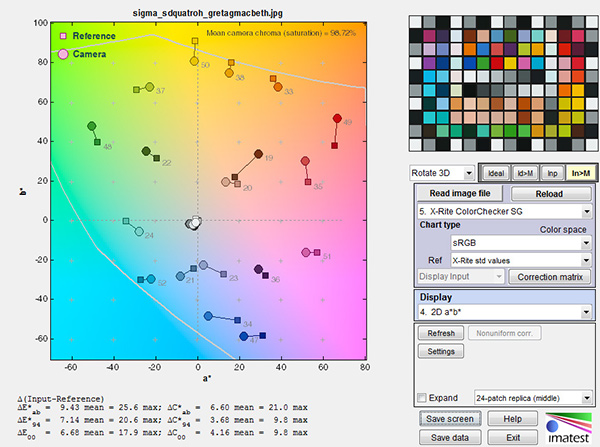Screen dimensions: 600x447
Task: Click the Nonuniform corr. button
Action: pos(504,333)
